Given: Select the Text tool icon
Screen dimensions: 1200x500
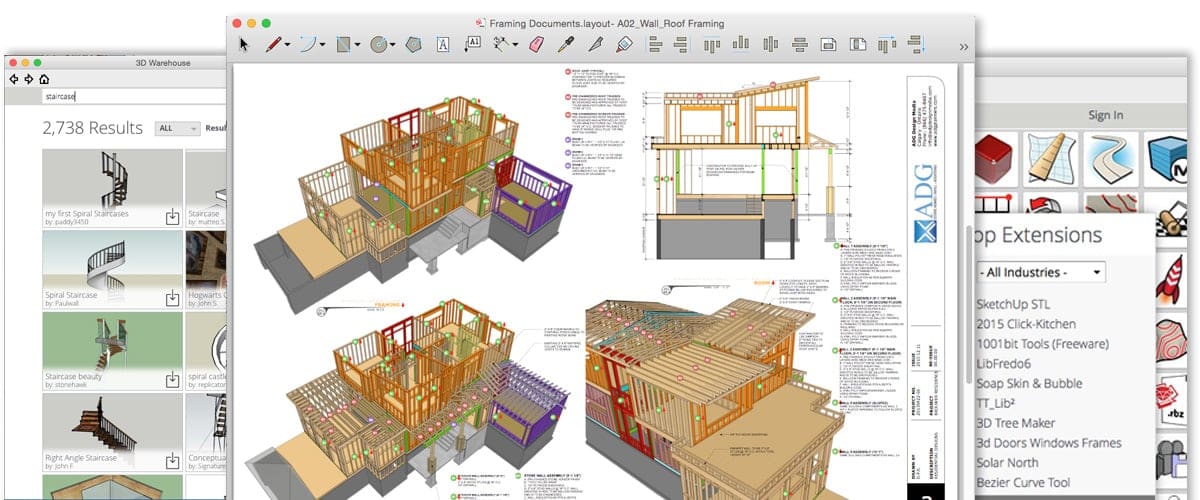Looking at the screenshot, I should 442,44.
